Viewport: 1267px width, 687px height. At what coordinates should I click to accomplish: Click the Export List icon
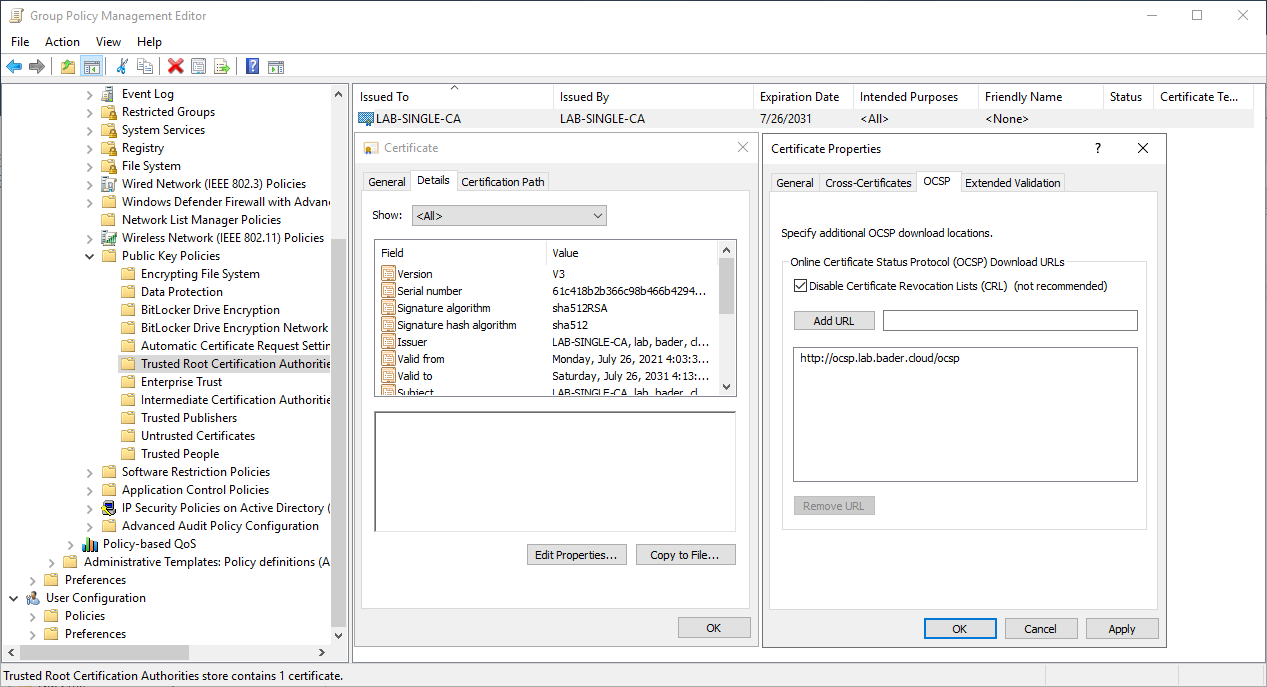click(222, 66)
